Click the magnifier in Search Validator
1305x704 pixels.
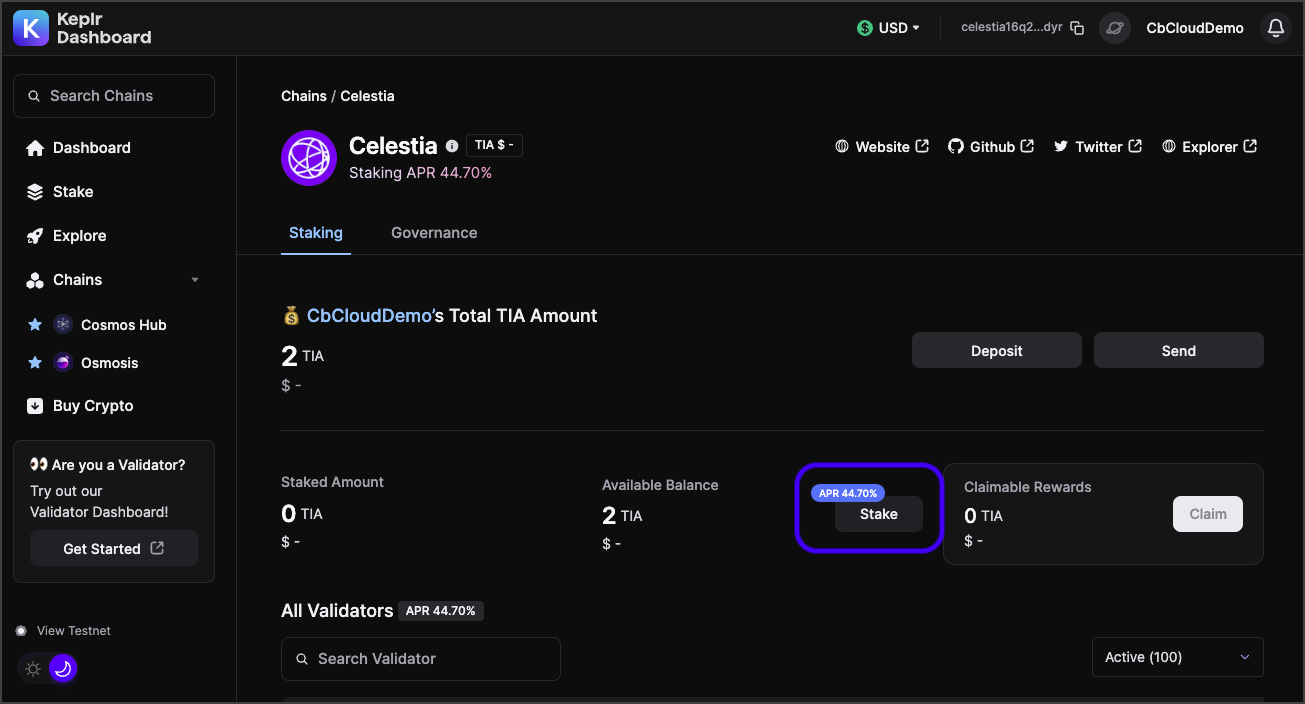coord(302,659)
